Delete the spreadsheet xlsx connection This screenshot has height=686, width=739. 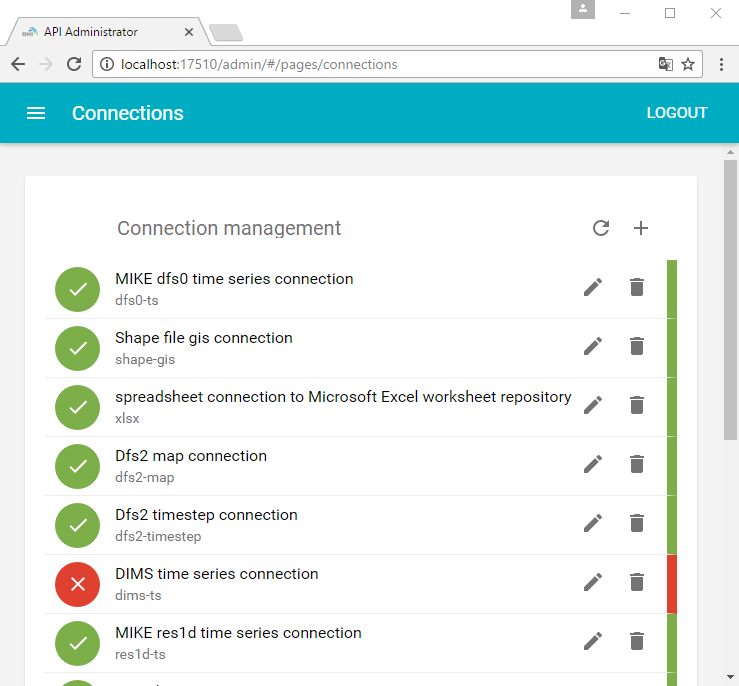coord(637,405)
